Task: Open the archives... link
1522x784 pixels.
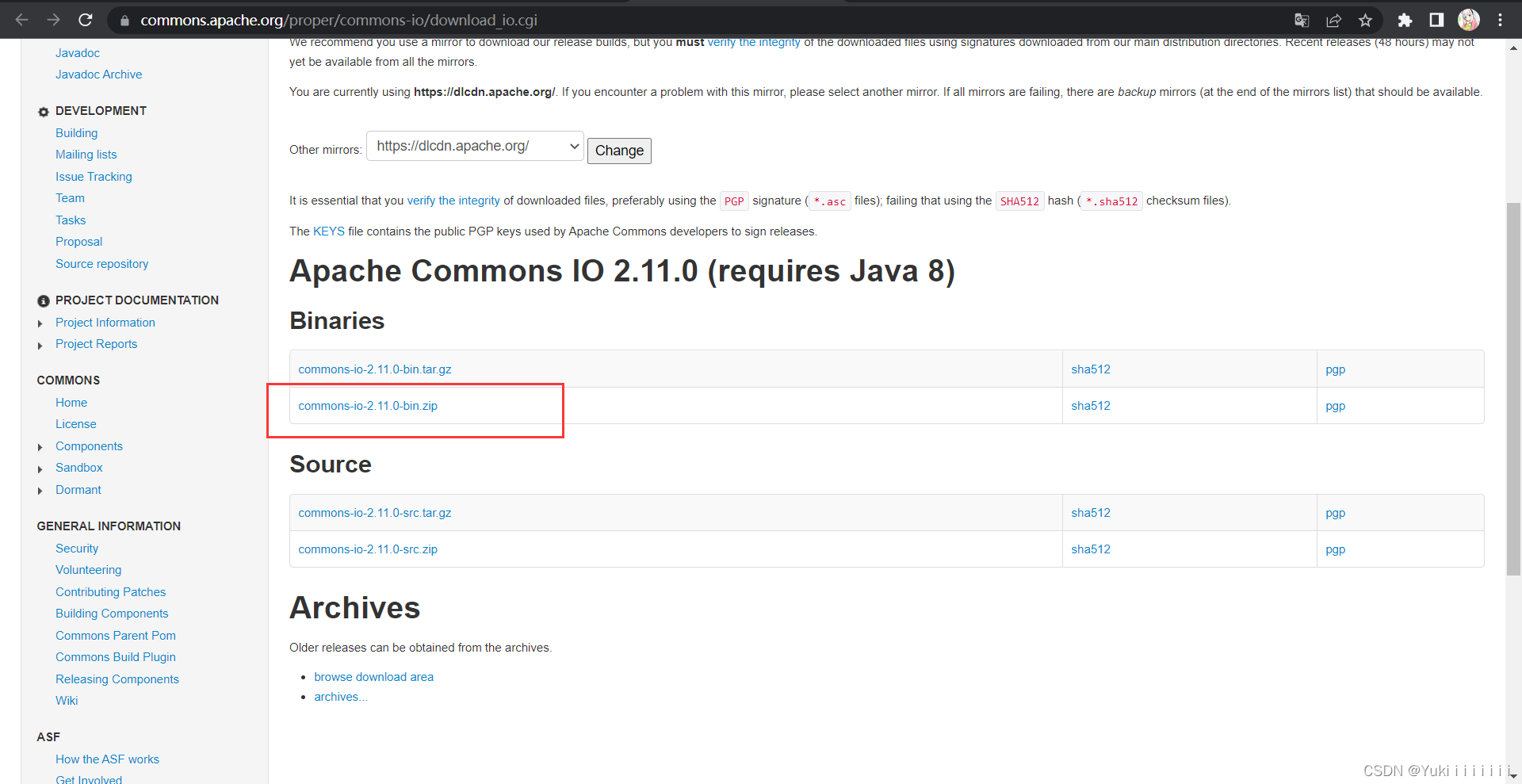Action: point(341,697)
